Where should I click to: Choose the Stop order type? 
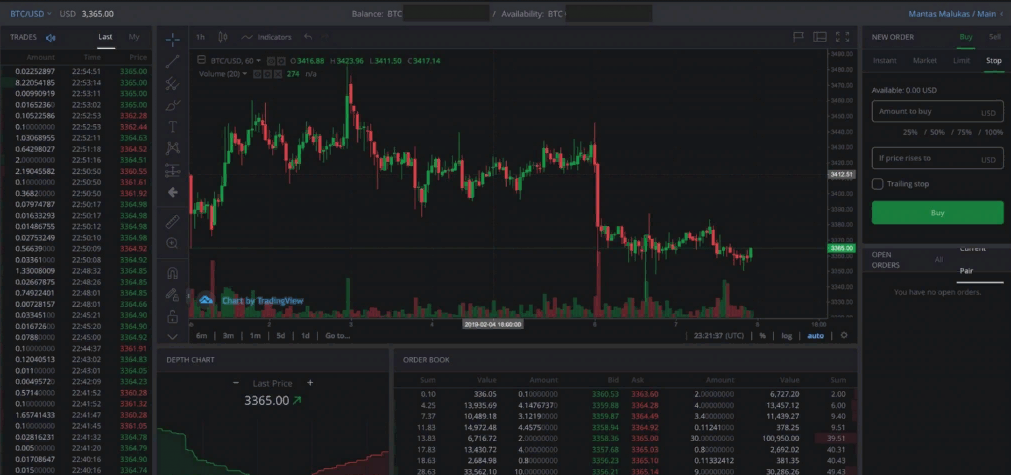[994, 61]
